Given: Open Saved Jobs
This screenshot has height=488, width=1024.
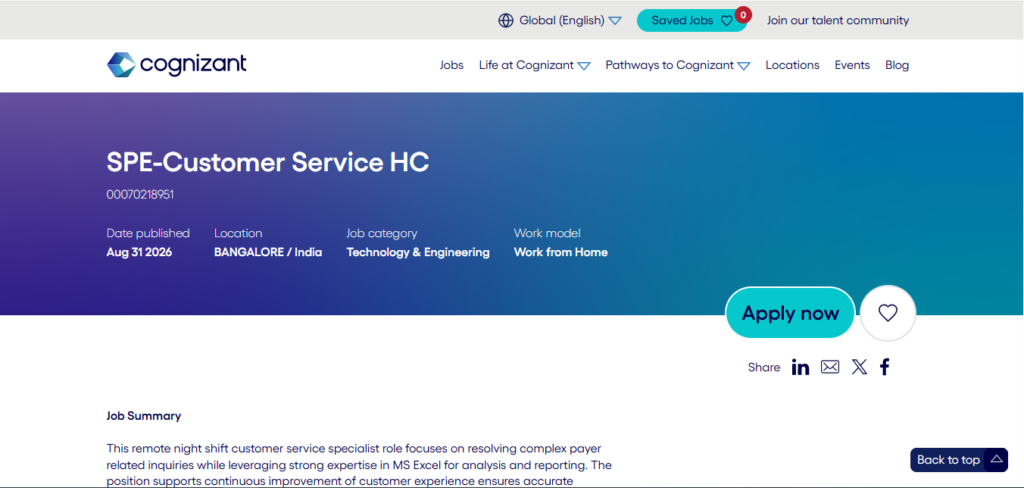Looking at the screenshot, I should click(x=692, y=20).
